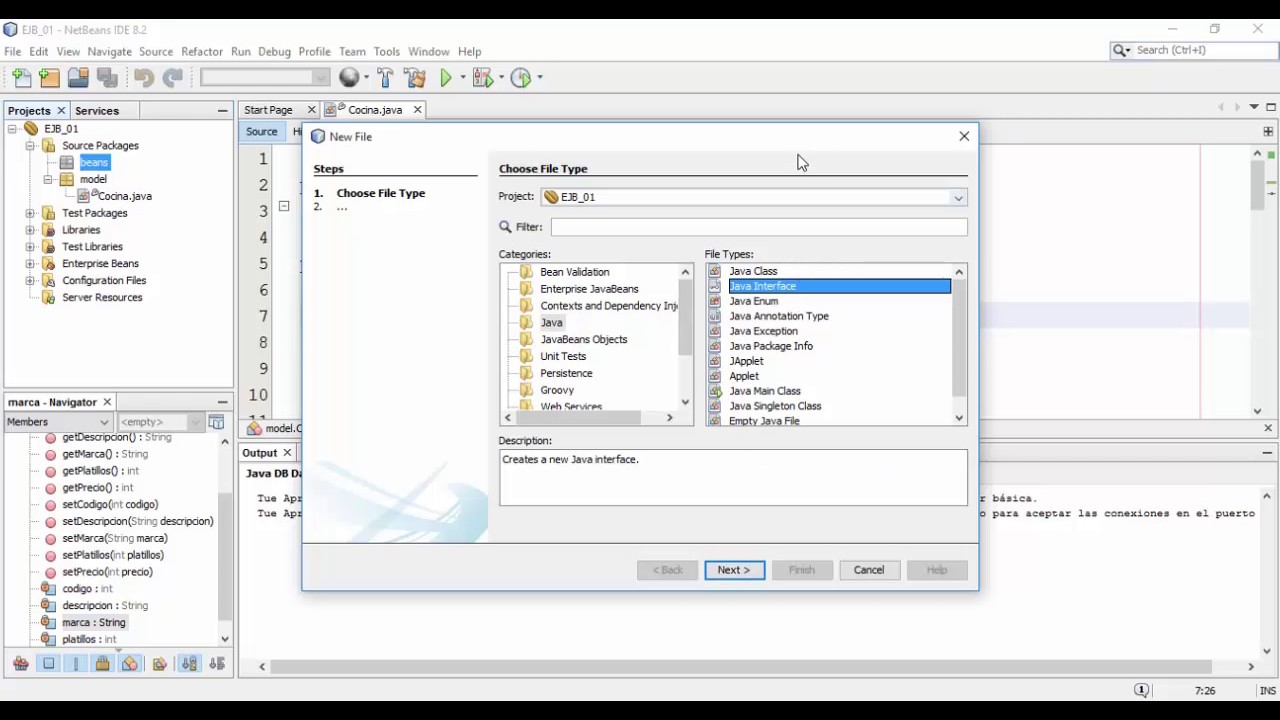1280x720 pixels.
Task: Switch to the Start Page tab
Action: [268, 110]
